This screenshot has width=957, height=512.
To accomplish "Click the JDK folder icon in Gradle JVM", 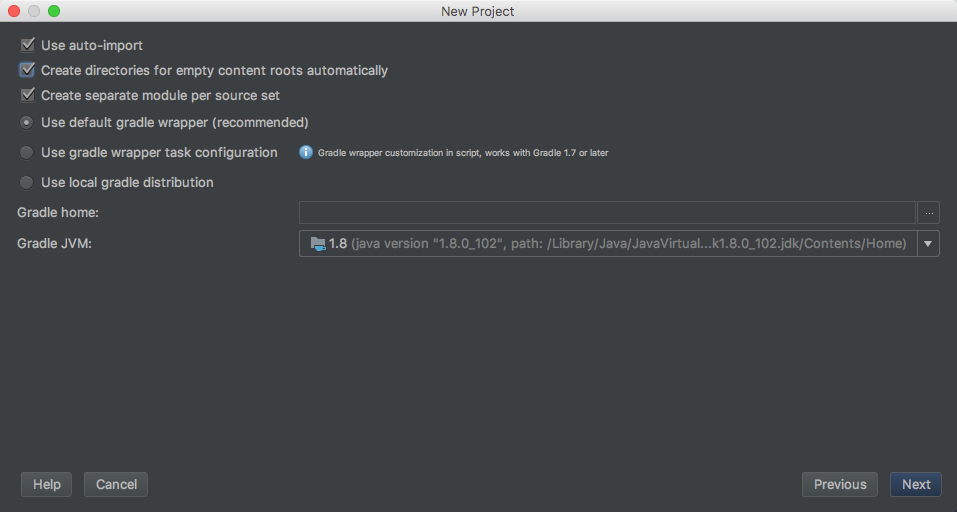I will tap(318, 244).
